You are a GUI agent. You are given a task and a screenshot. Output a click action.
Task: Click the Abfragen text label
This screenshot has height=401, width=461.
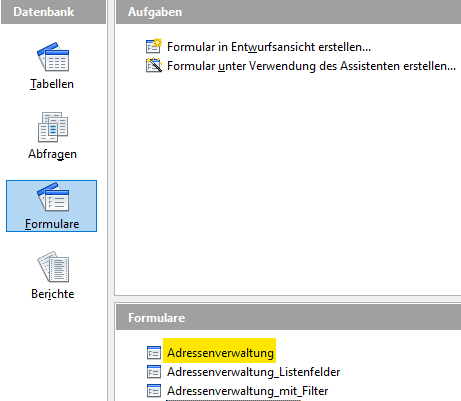(52, 154)
